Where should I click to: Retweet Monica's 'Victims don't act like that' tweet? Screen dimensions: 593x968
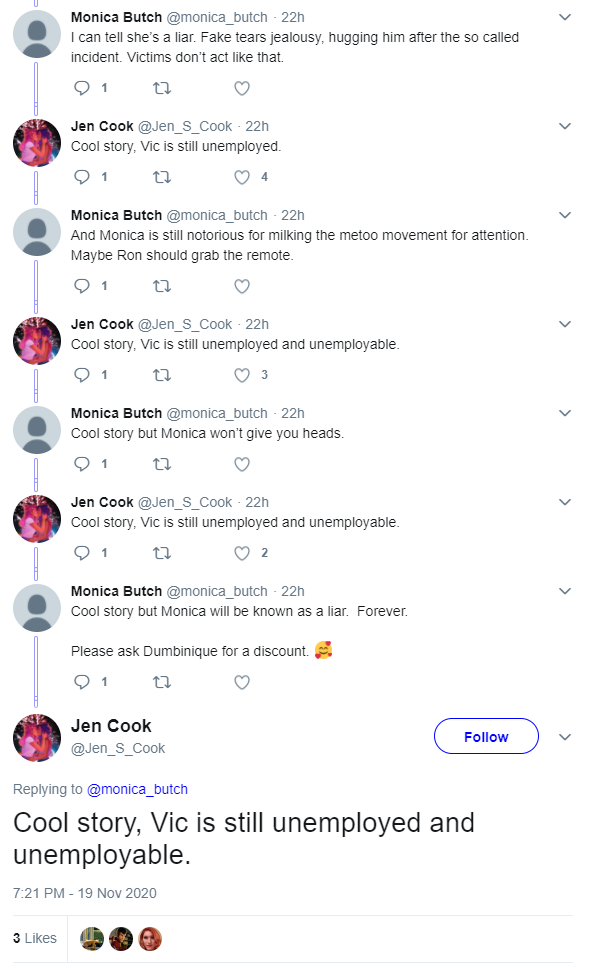pyautogui.click(x=162, y=88)
